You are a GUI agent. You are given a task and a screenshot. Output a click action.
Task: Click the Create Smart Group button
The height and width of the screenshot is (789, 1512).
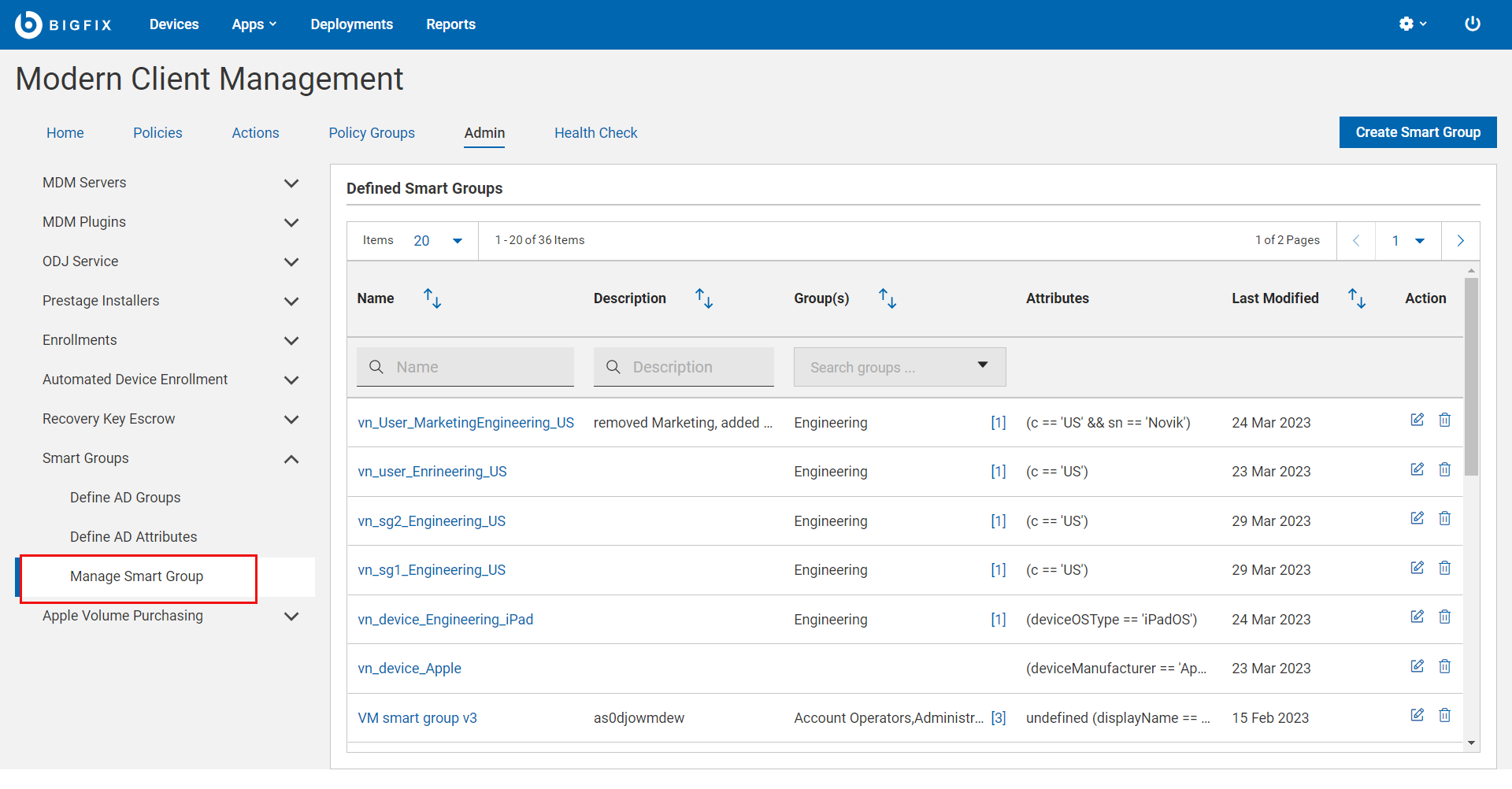(x=1417, y=132)
